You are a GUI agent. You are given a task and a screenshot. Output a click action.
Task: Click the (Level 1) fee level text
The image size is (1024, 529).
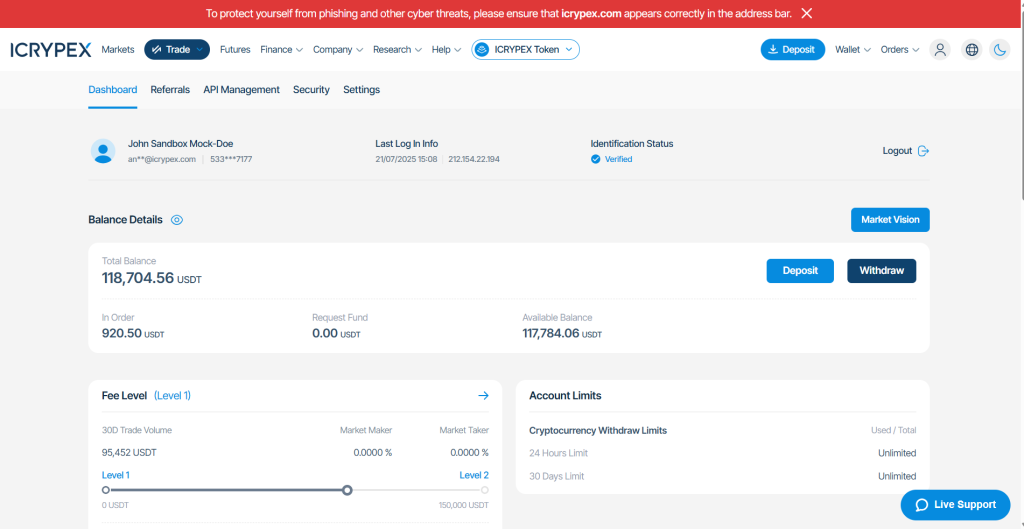click(172, 395)
